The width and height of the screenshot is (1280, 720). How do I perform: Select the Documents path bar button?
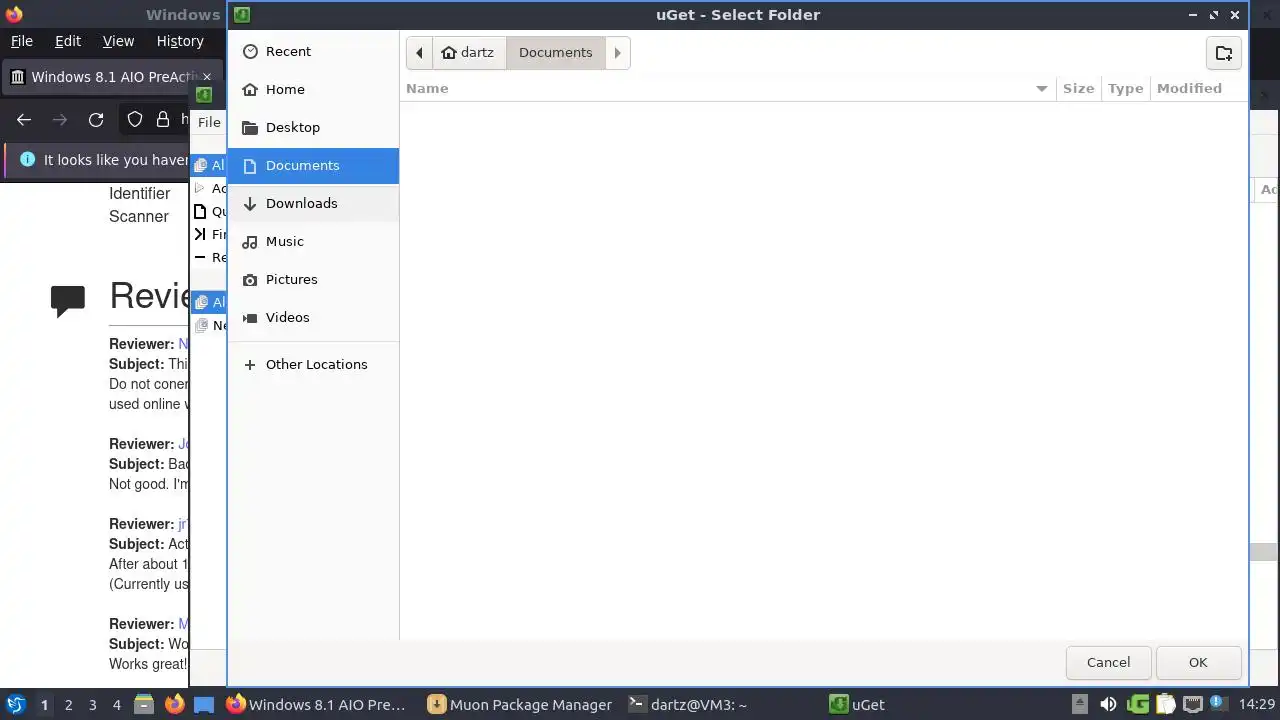pyautogui.click(x=555, y=52)
